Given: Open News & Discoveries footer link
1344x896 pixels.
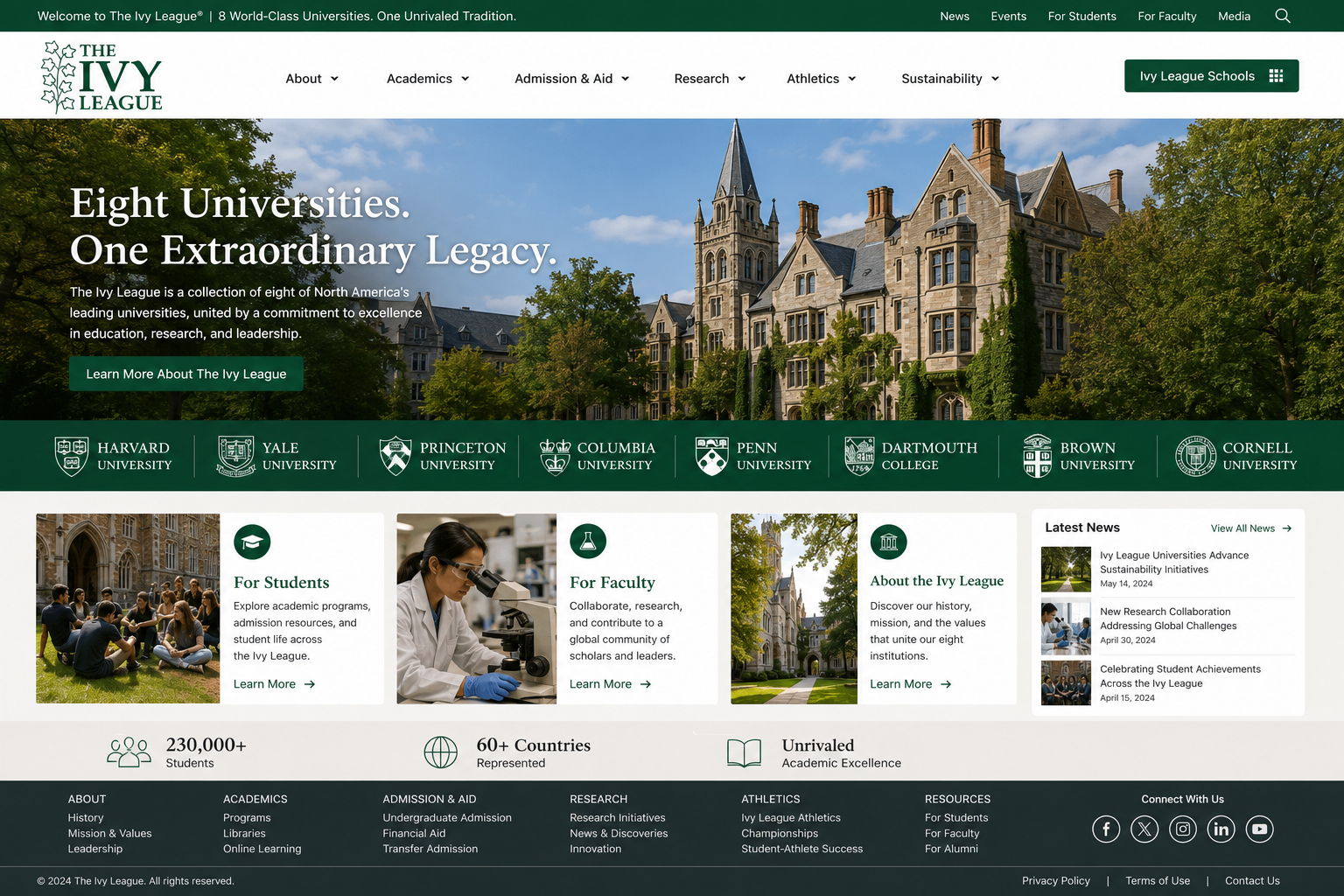Looking at the screenshot, I should (619, 834).
